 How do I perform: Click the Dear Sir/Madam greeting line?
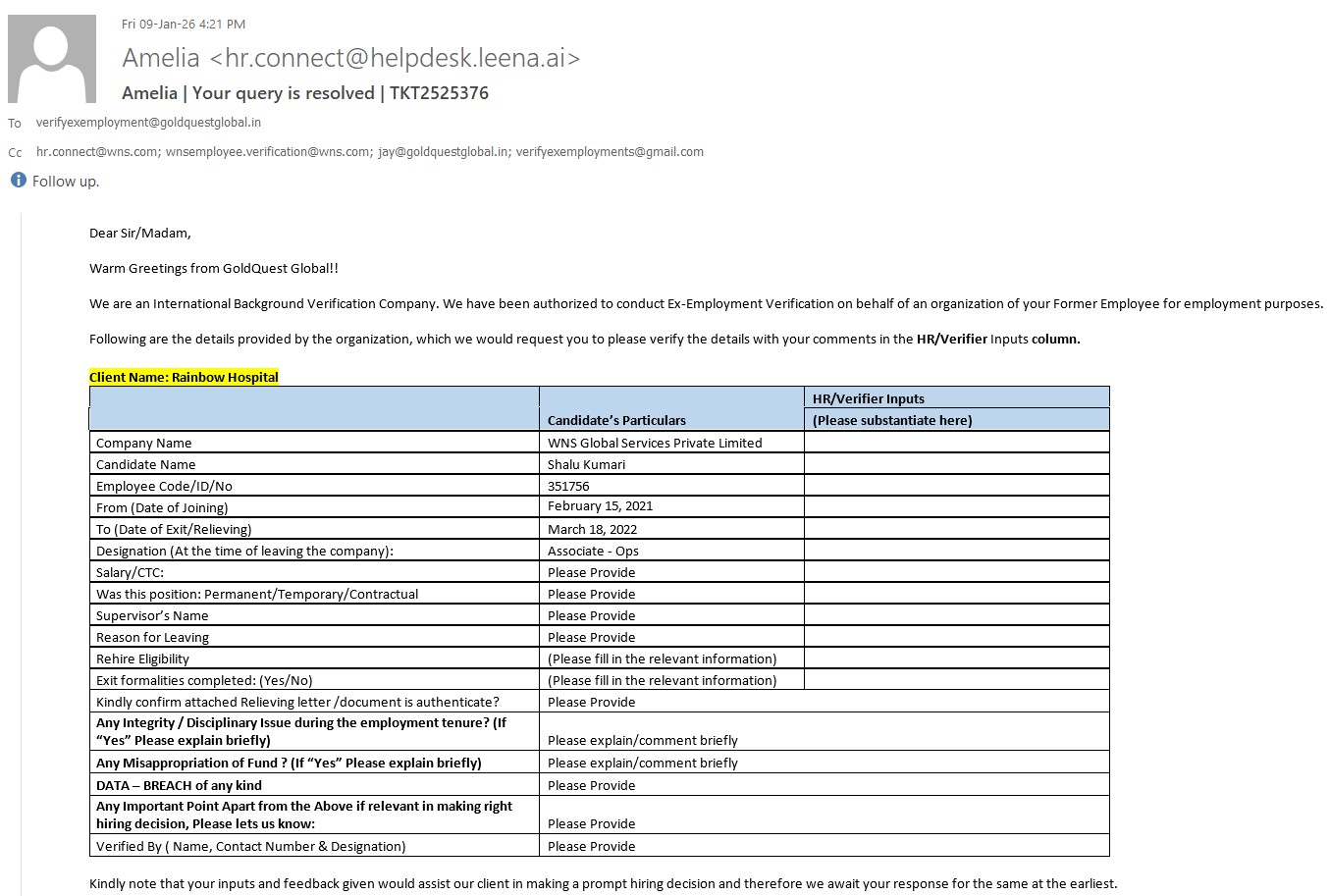(x=140, y=234)
